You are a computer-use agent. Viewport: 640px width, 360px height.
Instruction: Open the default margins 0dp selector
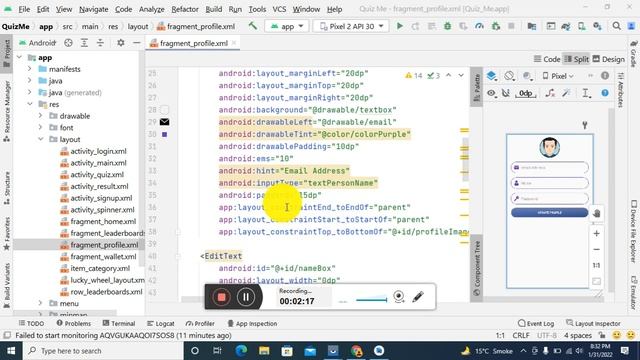(x=526, y=93)
